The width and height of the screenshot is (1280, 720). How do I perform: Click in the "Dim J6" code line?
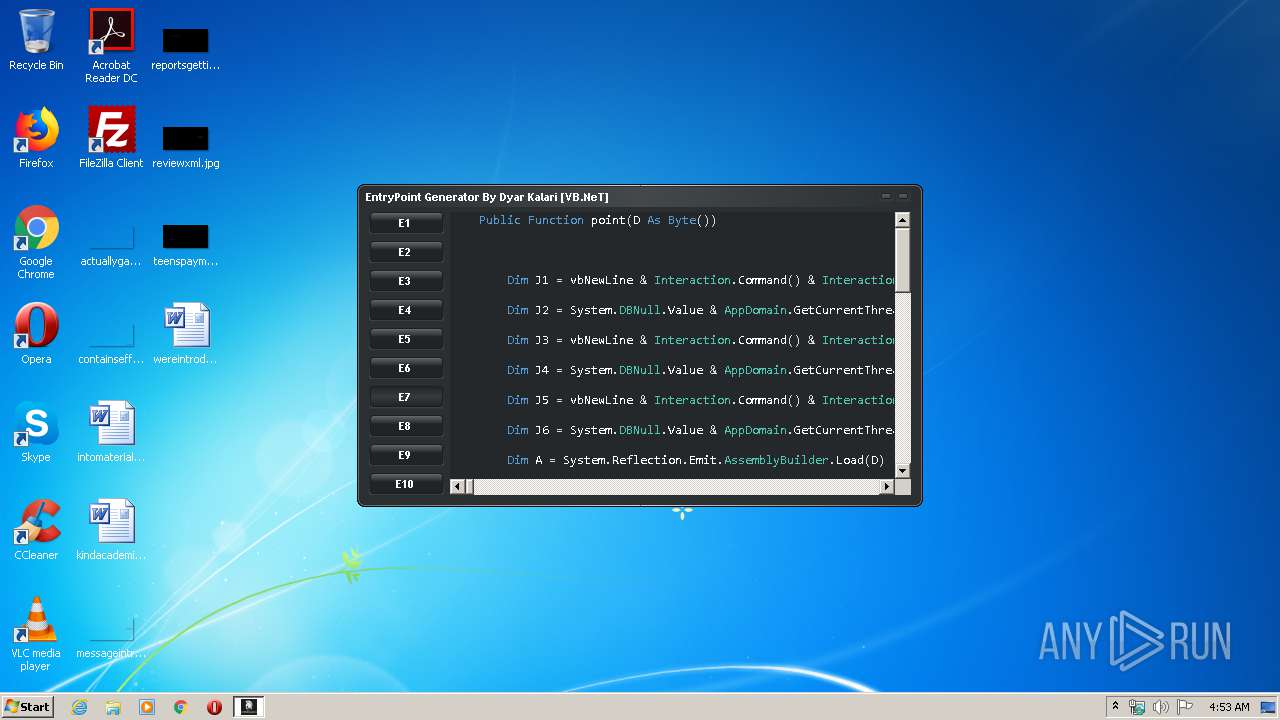pos(700,430)
